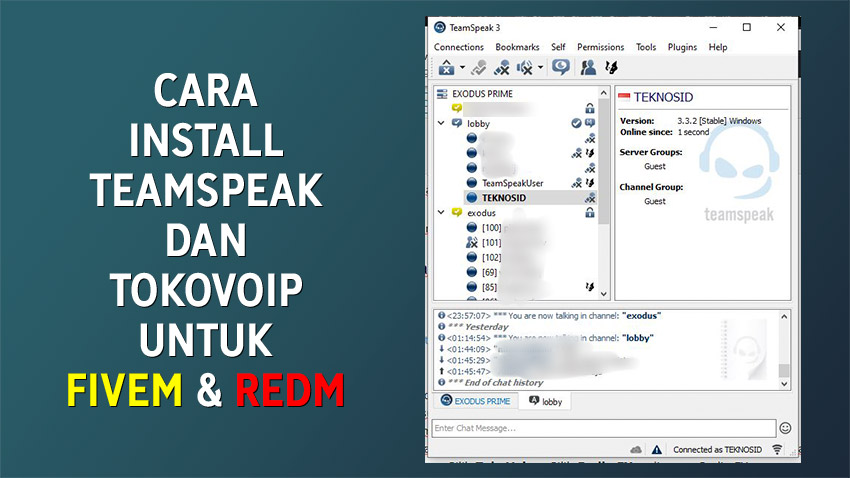
Task: Open the Connections menu
Action: click(459, 47)
